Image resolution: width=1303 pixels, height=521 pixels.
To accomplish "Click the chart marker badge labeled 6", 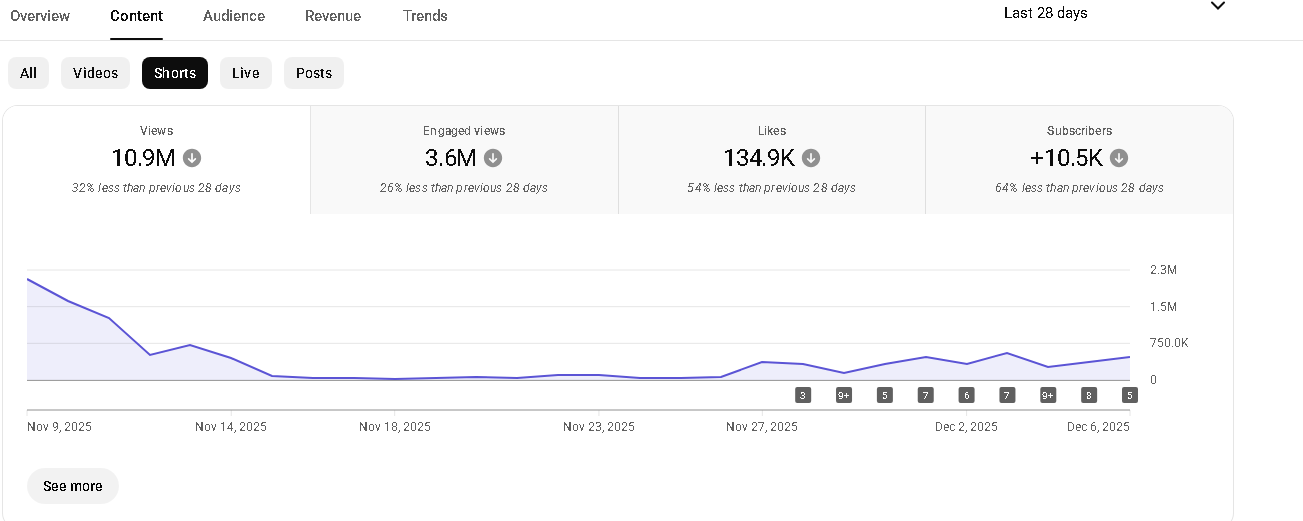I will [966, 395].
